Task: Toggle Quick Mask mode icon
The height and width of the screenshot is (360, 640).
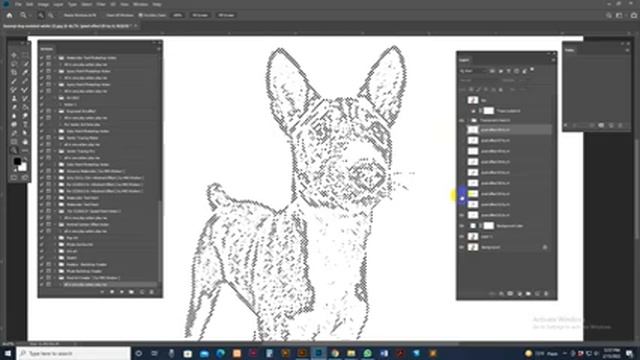Action: [x=14, y=177]
